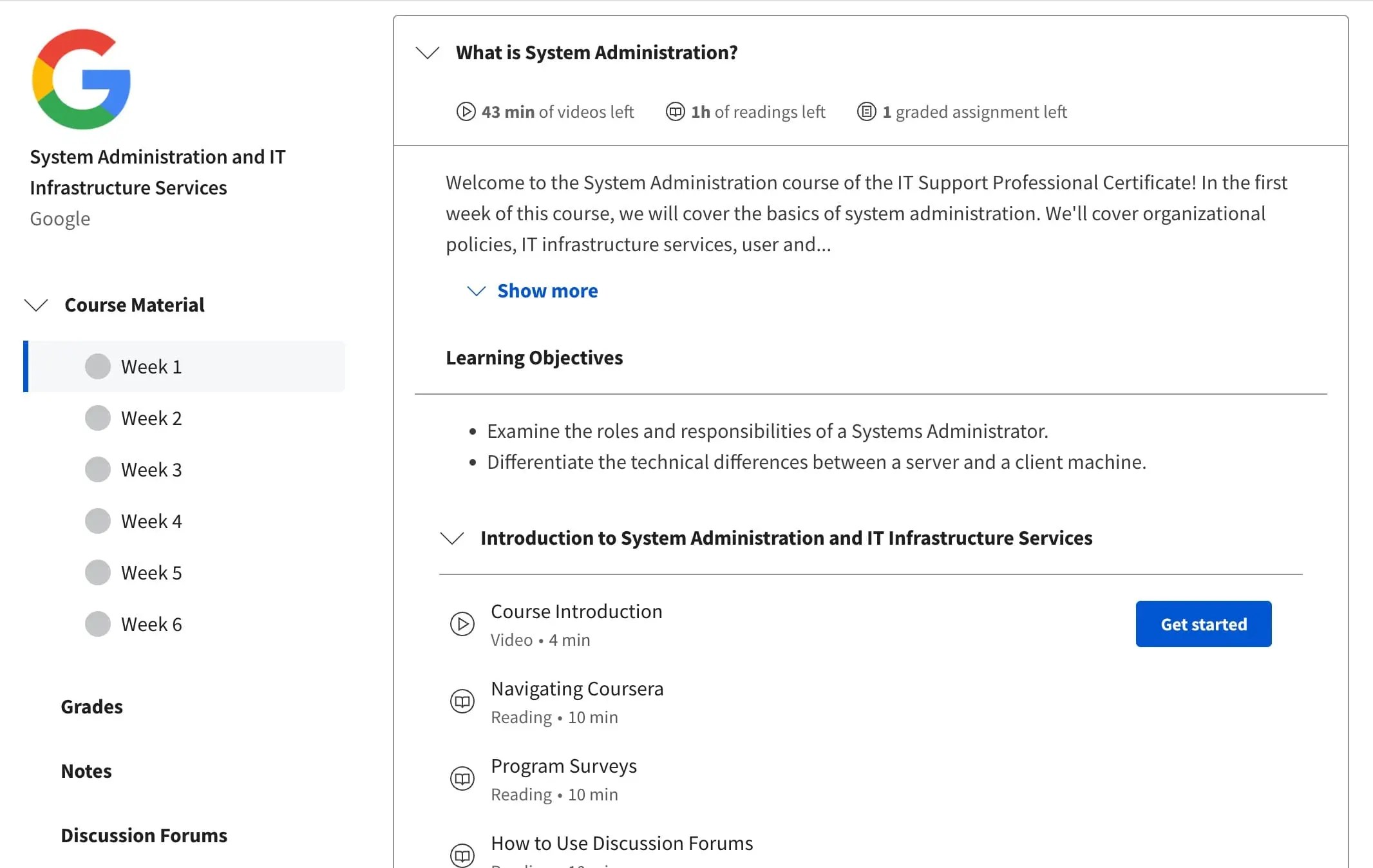Click the reading icon beside Program Surveys
Image resolution: width=1373 pixels, height=868 pixels.
[x=462, y=778]
